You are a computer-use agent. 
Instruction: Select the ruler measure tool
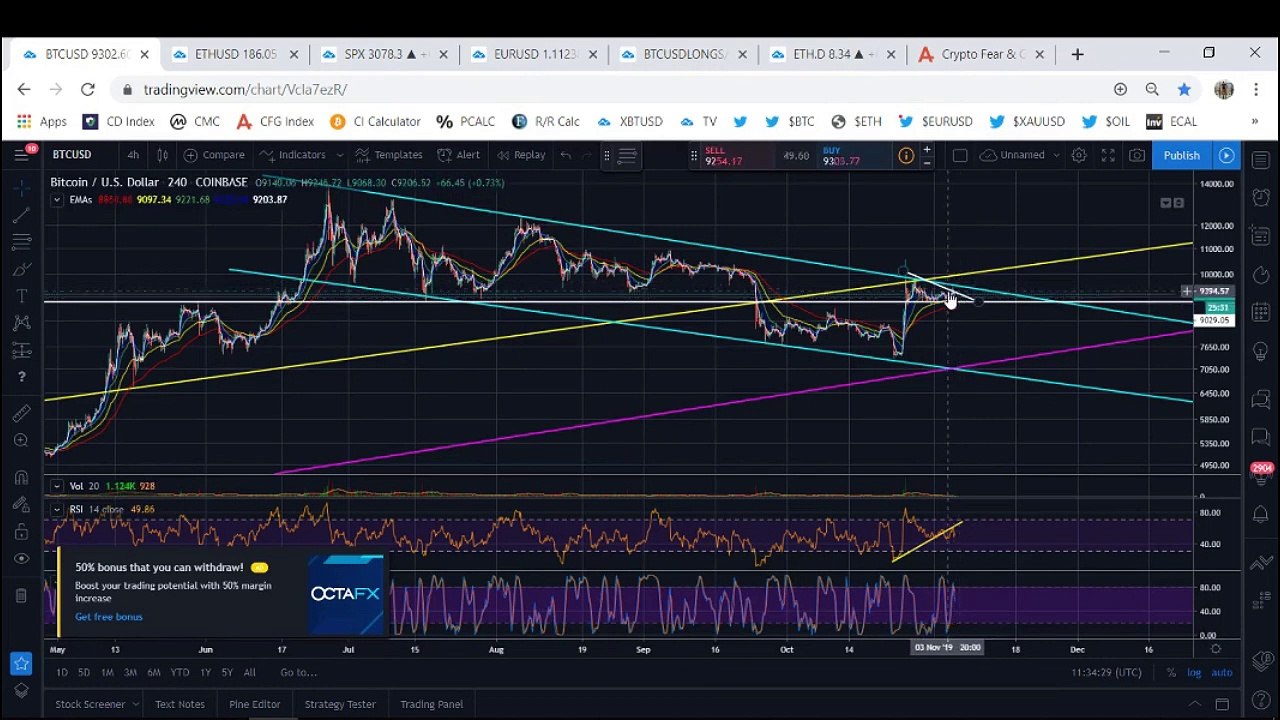21,413
